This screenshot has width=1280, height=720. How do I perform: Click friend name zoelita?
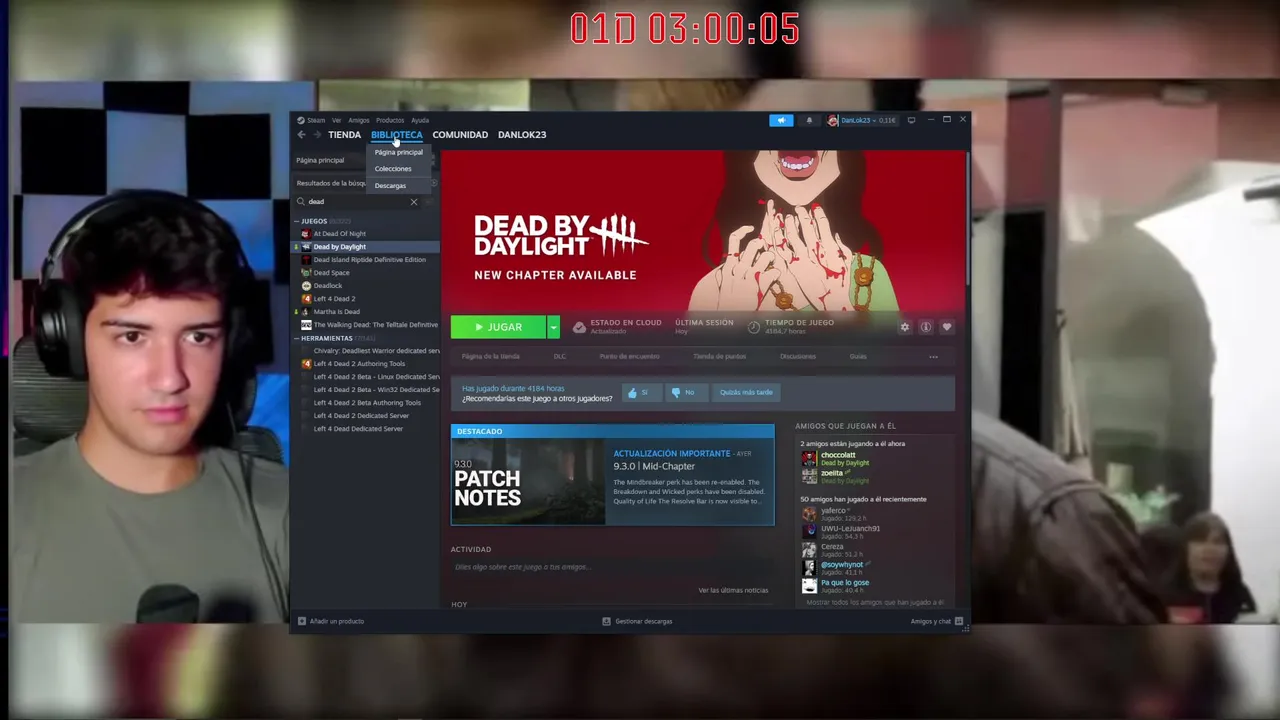[x=832, y=473]
